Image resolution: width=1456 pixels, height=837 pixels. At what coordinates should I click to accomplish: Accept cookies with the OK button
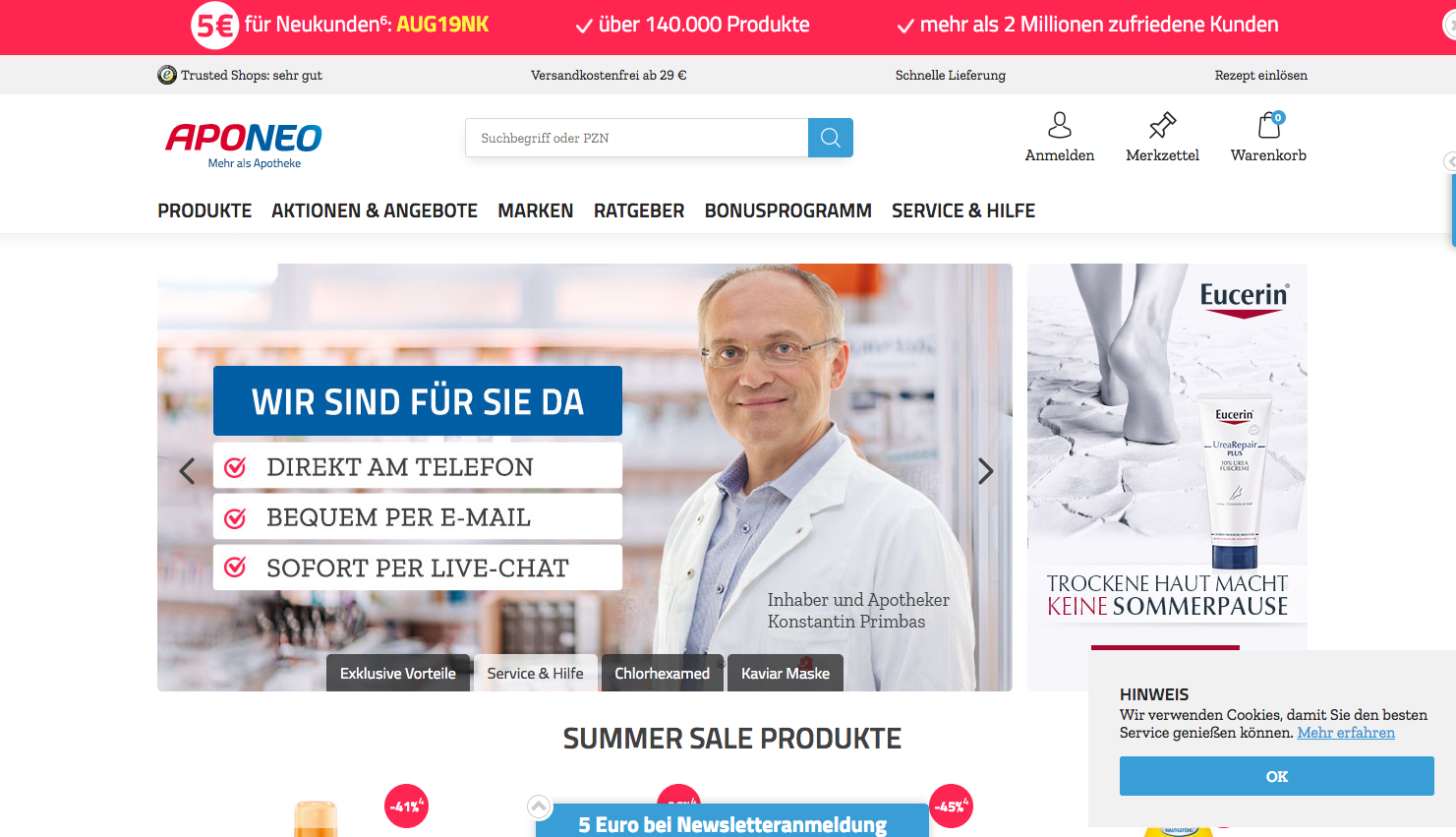1277,776
